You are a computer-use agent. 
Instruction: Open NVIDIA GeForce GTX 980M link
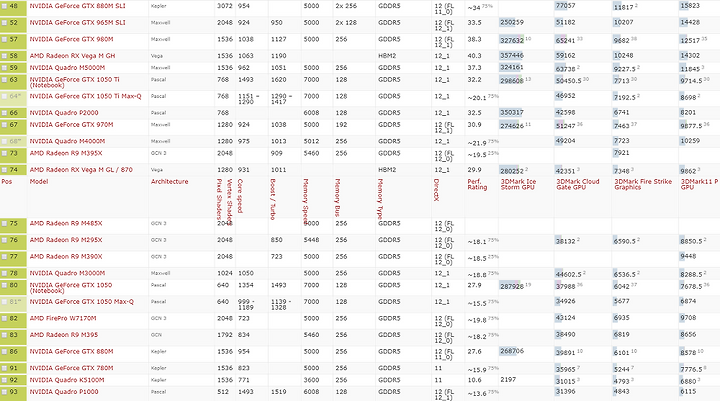click(71, 39)
